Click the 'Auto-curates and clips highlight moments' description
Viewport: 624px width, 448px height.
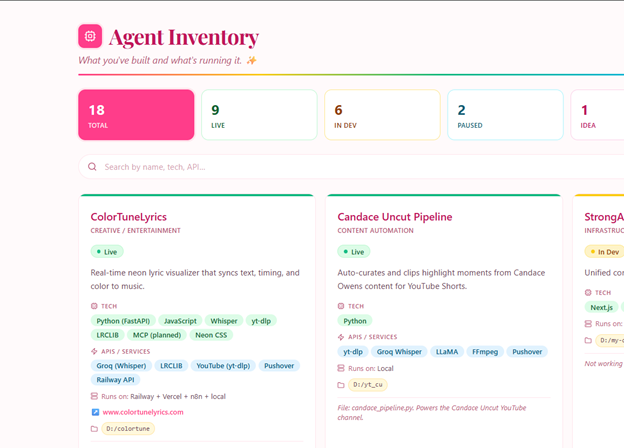[x=441, y=279]
